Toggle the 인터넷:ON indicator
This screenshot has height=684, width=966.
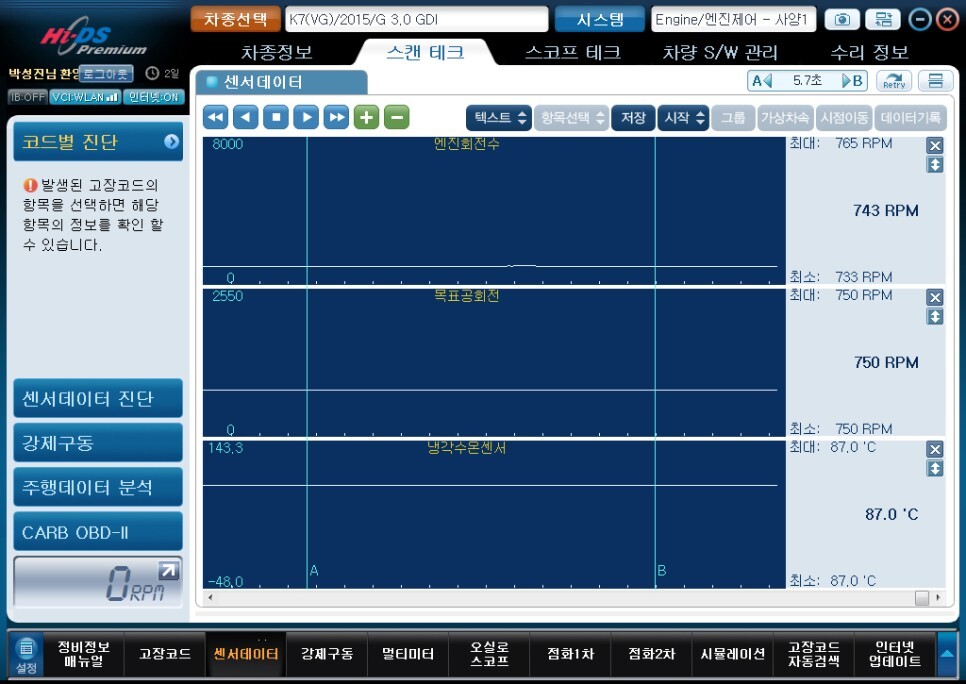click(153, 97)
